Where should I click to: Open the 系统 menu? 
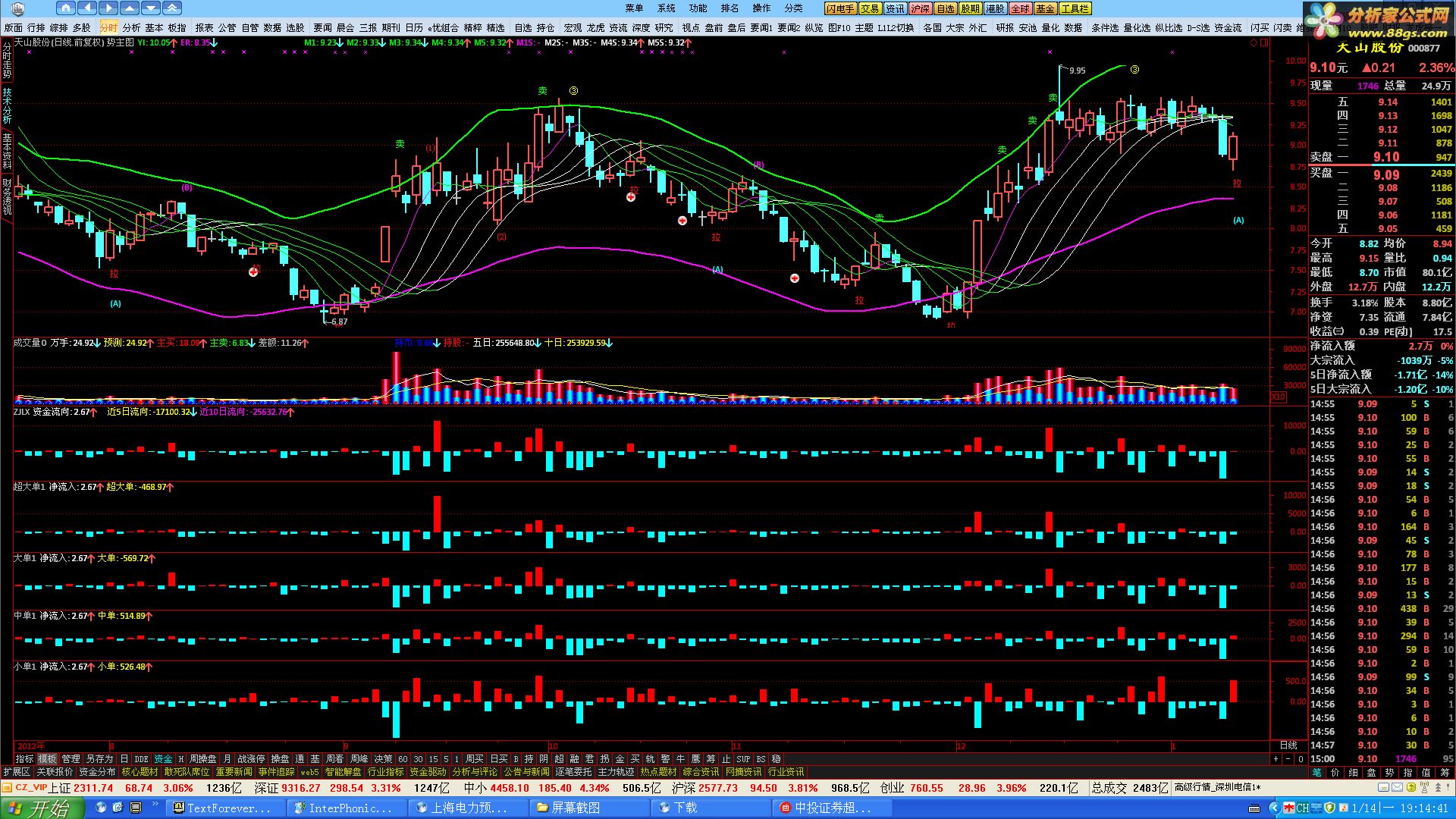tap(666, 8)
